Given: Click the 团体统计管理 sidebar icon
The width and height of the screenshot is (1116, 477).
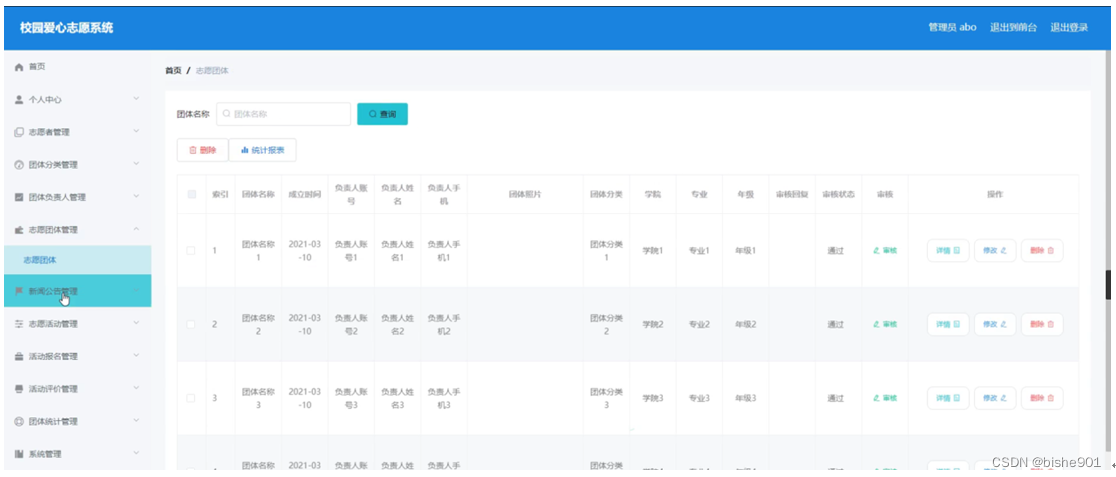Looking at the screenshot, I should click(x=19, y=421).
